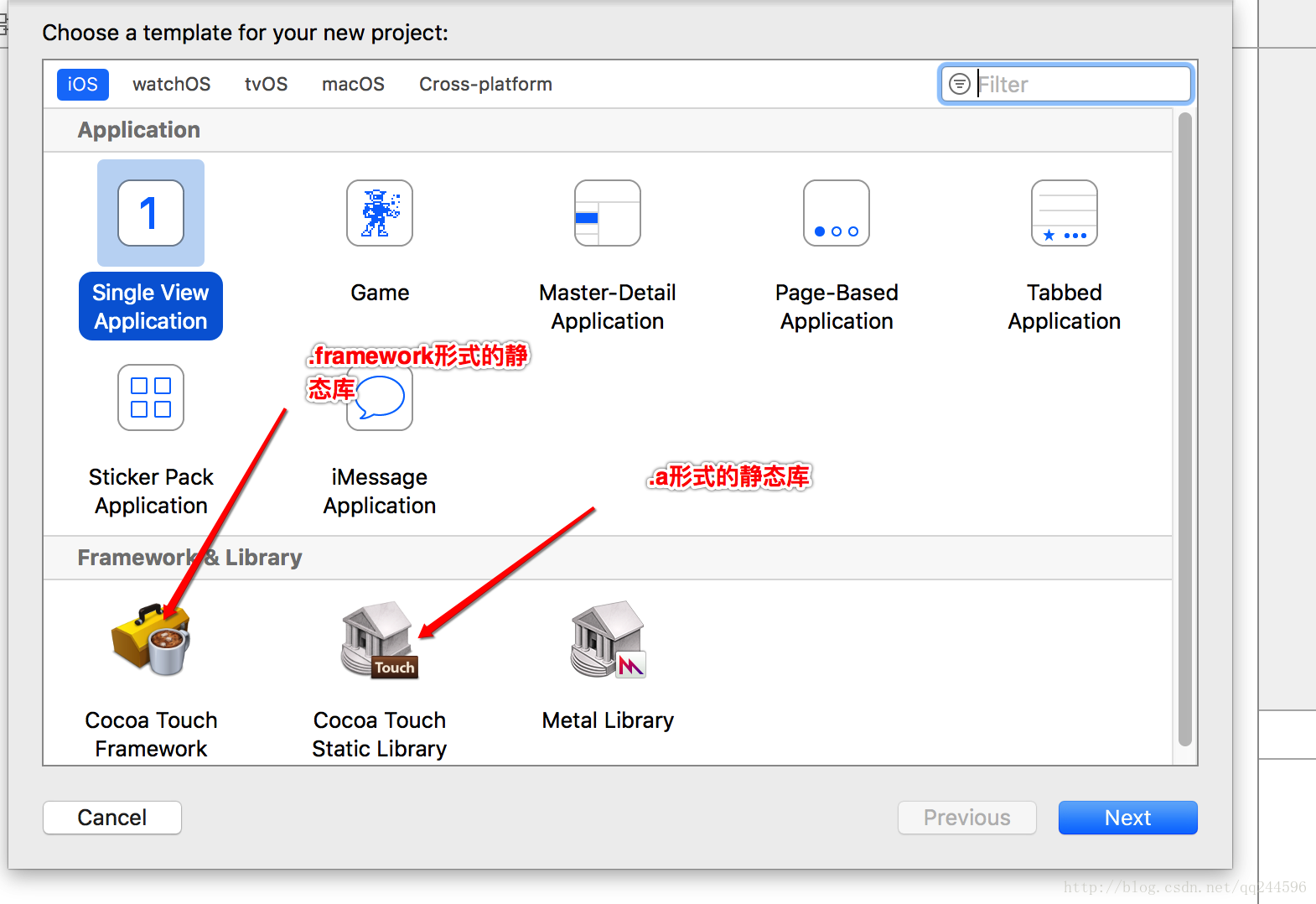Pick the iMessage Application speech-bubble icon
This screenshot has height=904, width=1316.
click(x=380, y=397)
